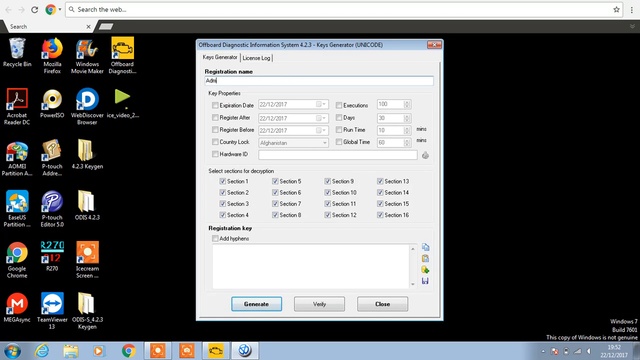Open a new browser tab
640x360 pixels.
point(106,27)
